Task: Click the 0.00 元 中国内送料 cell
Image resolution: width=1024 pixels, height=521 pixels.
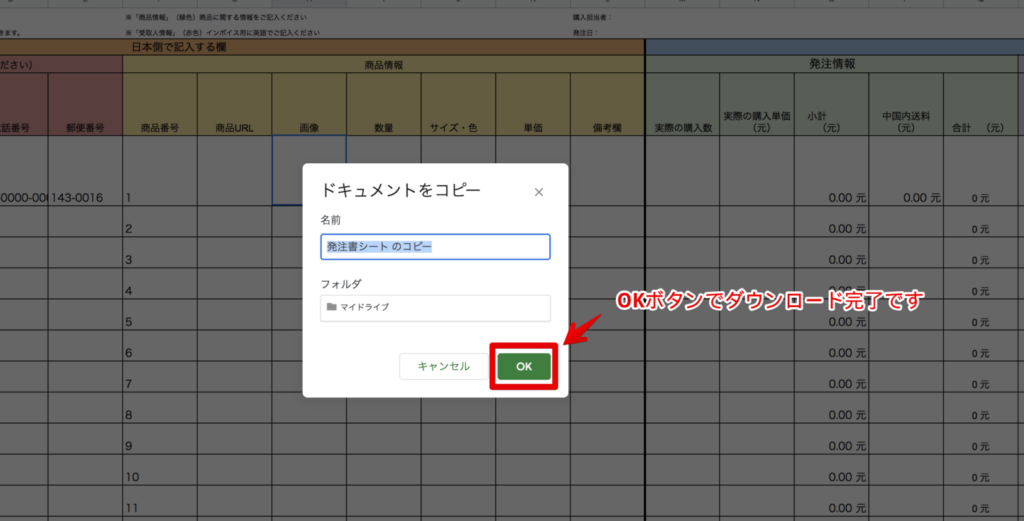Action: pyautogui.click(x=906, y=171)
